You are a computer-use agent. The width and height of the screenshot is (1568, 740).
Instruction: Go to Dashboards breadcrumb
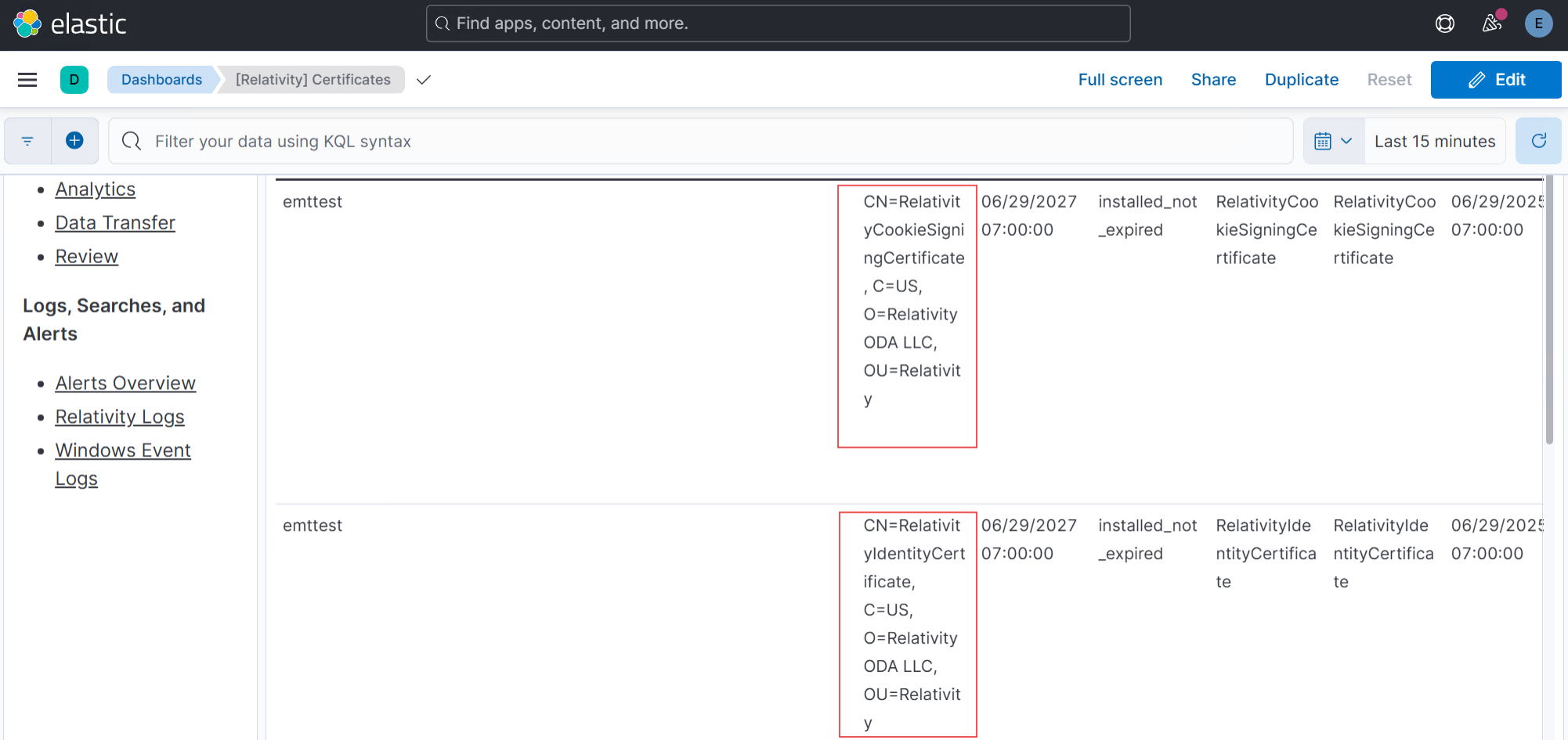click(161, 80)
